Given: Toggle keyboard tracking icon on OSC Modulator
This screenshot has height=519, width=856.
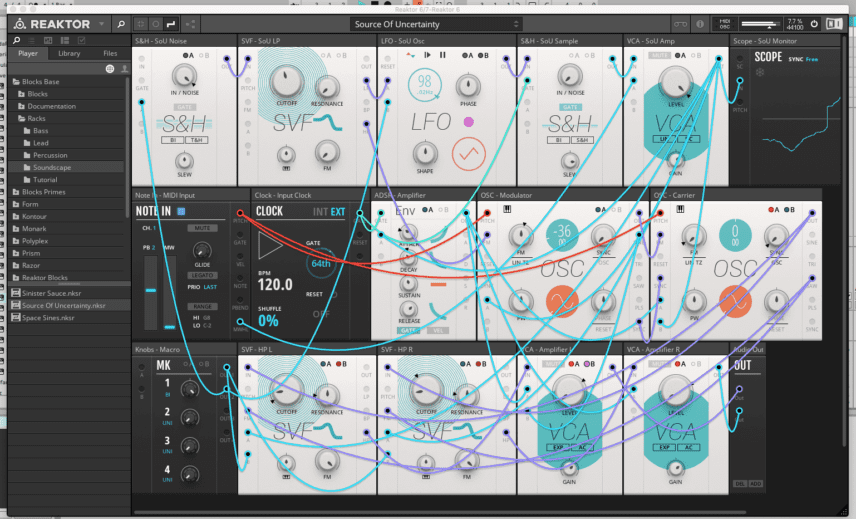Looking at the screenshot, I should pos(507,209).
